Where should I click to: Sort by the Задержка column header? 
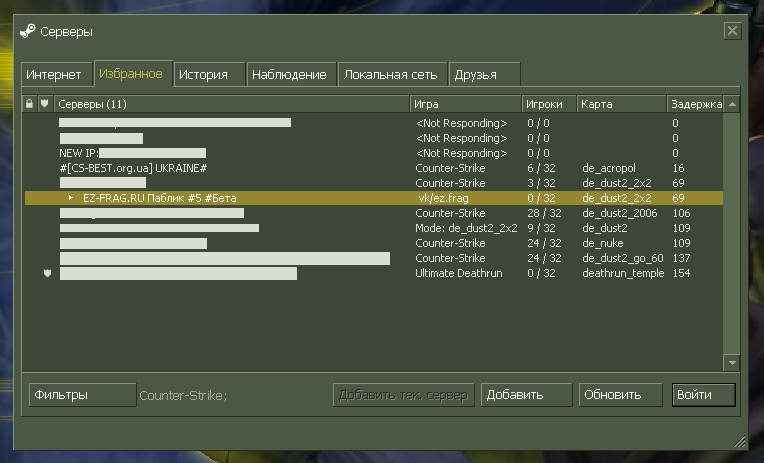tap(695, 104)
